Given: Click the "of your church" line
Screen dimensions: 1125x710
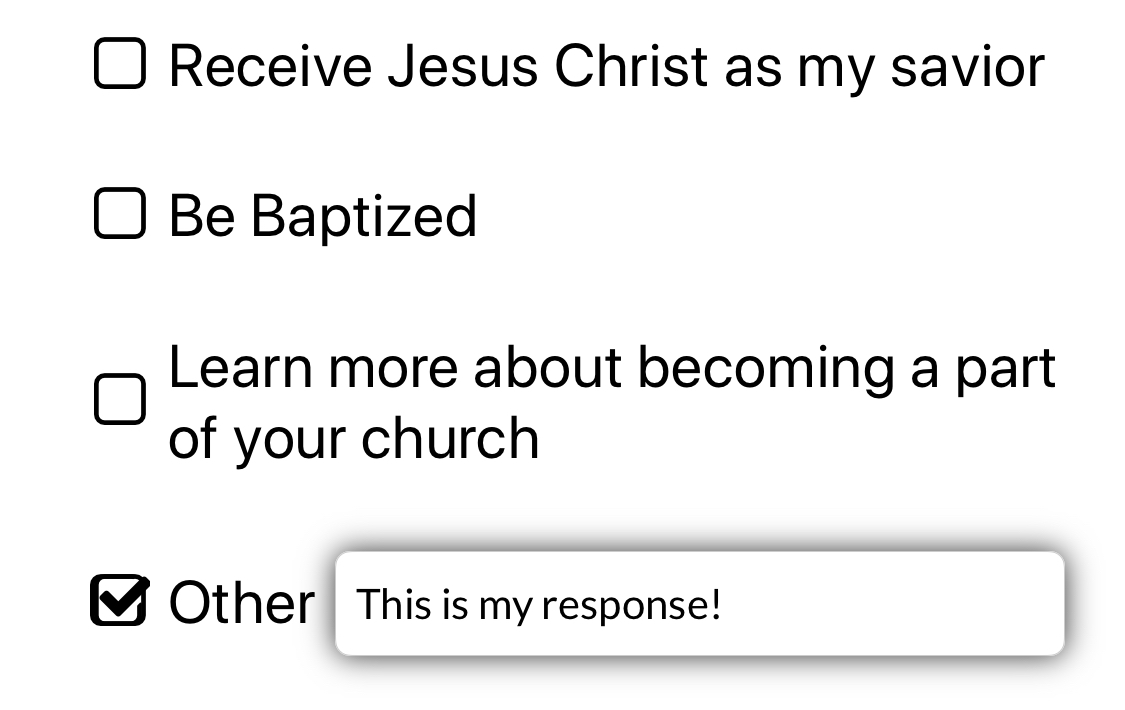Looking at the screenshot, I should 353,437.
